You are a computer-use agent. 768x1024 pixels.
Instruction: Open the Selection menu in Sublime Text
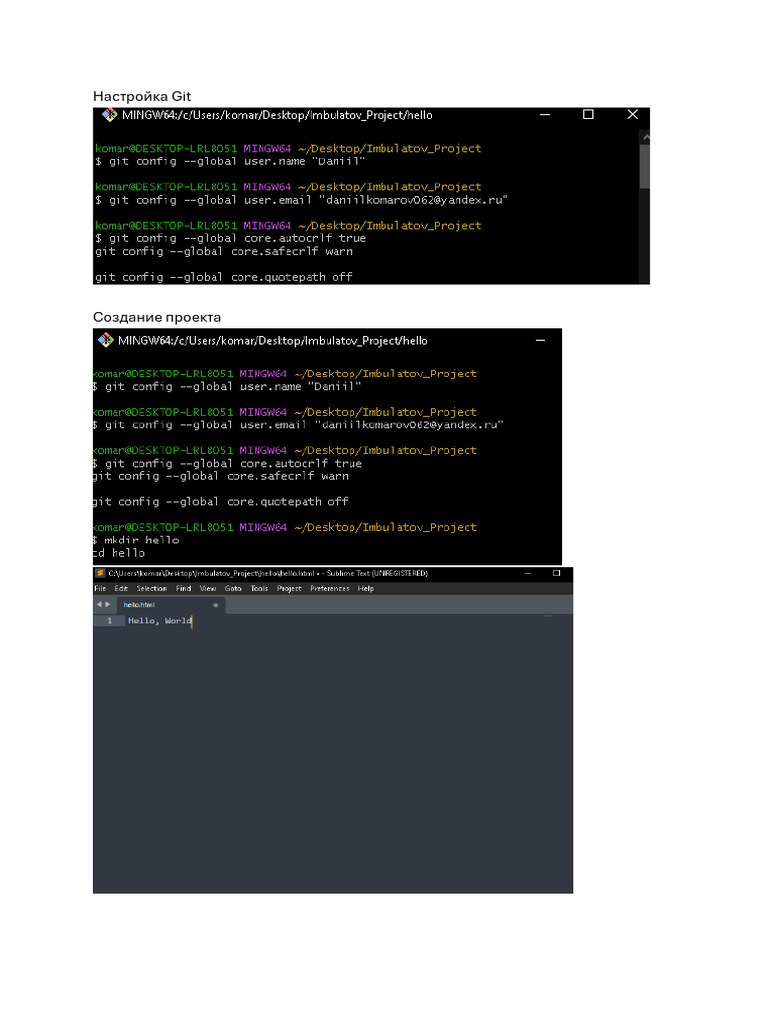[x=152, y=588]
